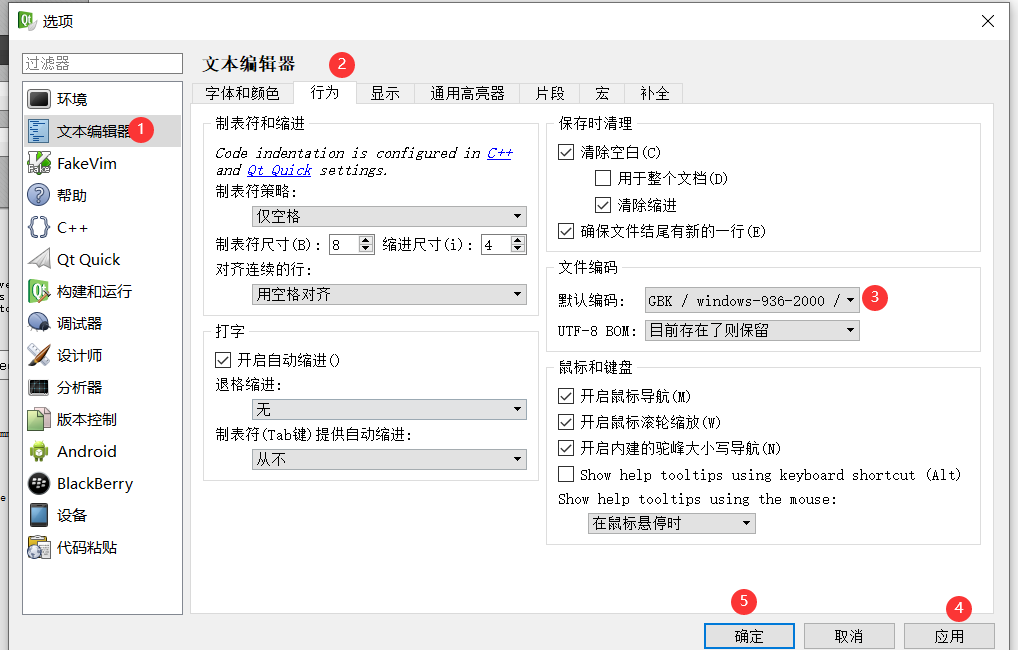Switch to the 片段 tab
The image size is (1018, 650).
[x=550, y=94]
